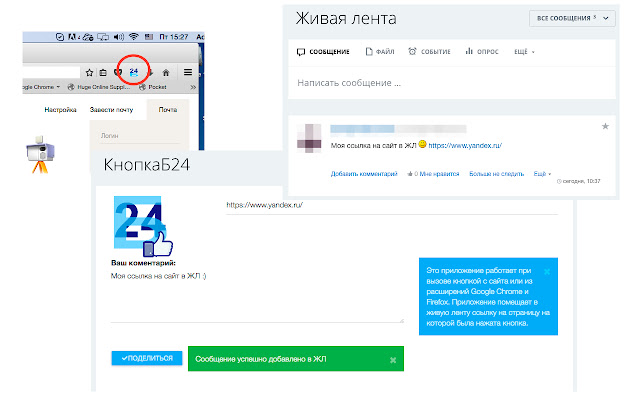640x400 pixels.
Task: Click the smiley emoji in the post
Action: pos(422,144)
